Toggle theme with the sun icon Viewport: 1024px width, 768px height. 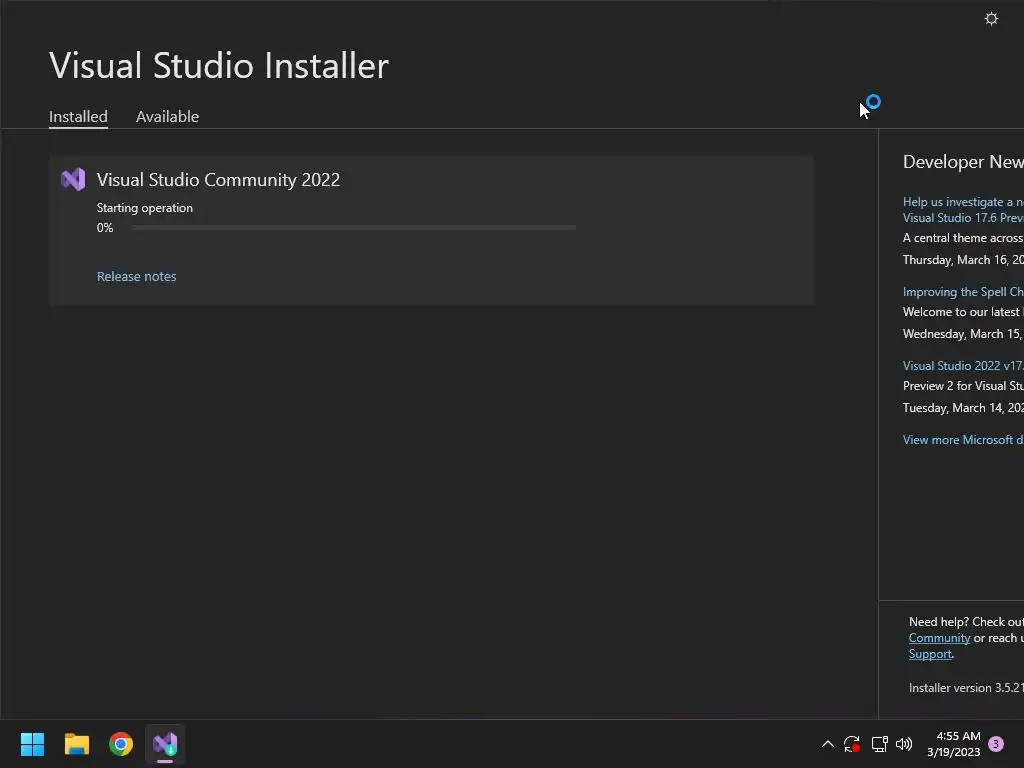point(991,18)
